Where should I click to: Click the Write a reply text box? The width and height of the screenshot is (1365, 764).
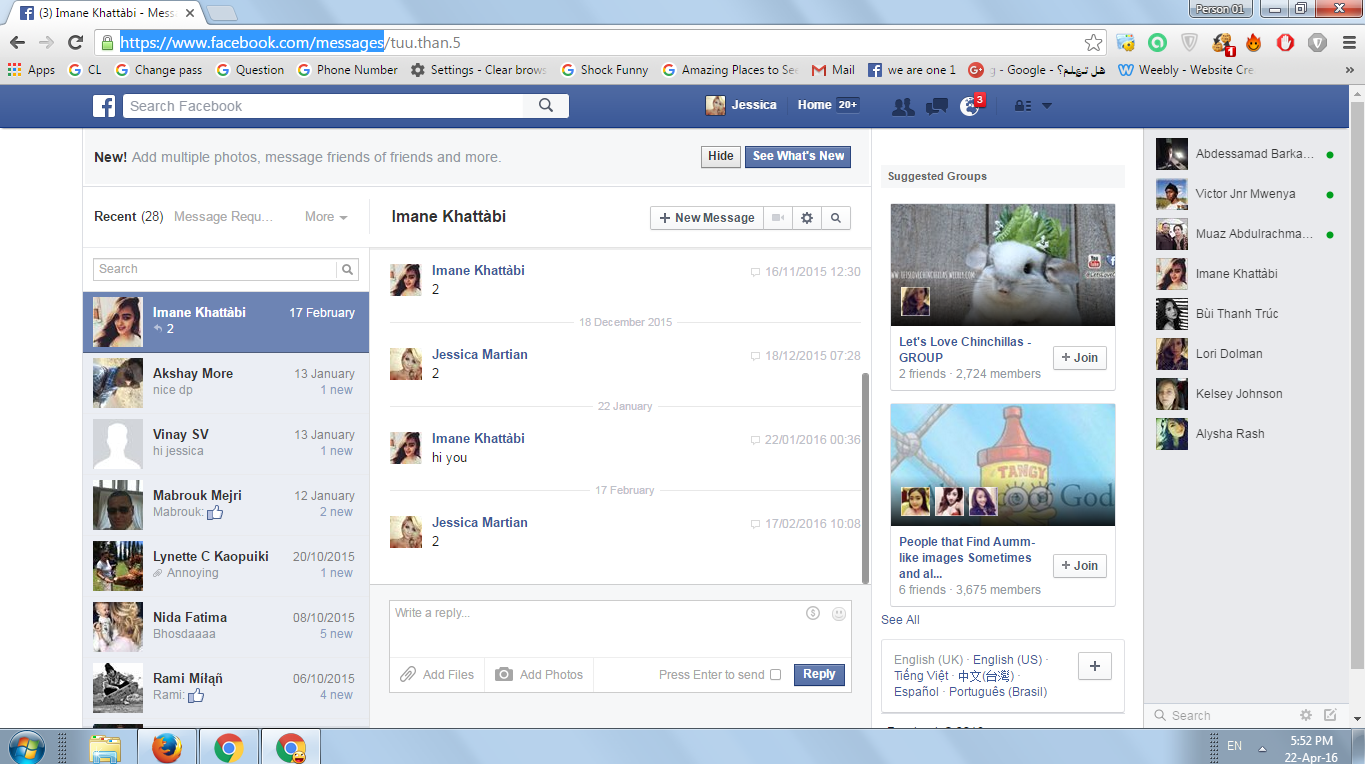(620, 628)
